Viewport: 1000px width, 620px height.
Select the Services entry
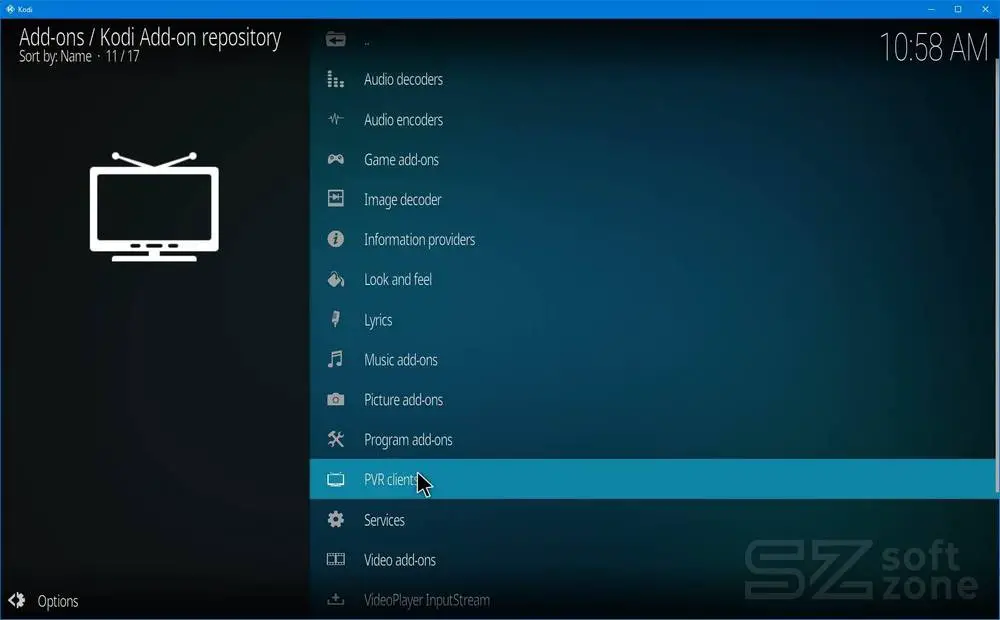[652, 520]
